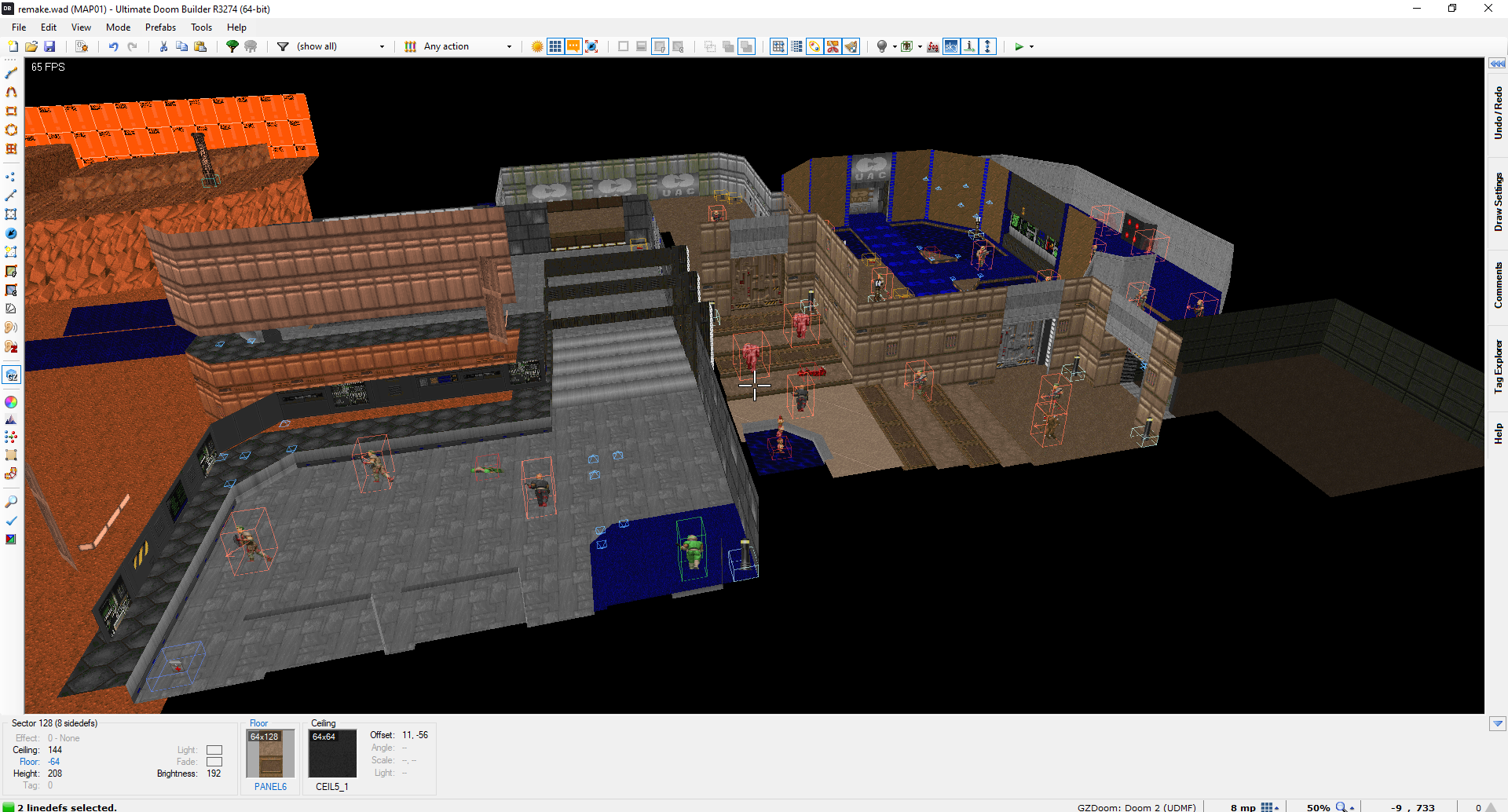Open model rendering dropdown arrow
This screenshot has height=812, width=1508.
[x=920, y=46]
